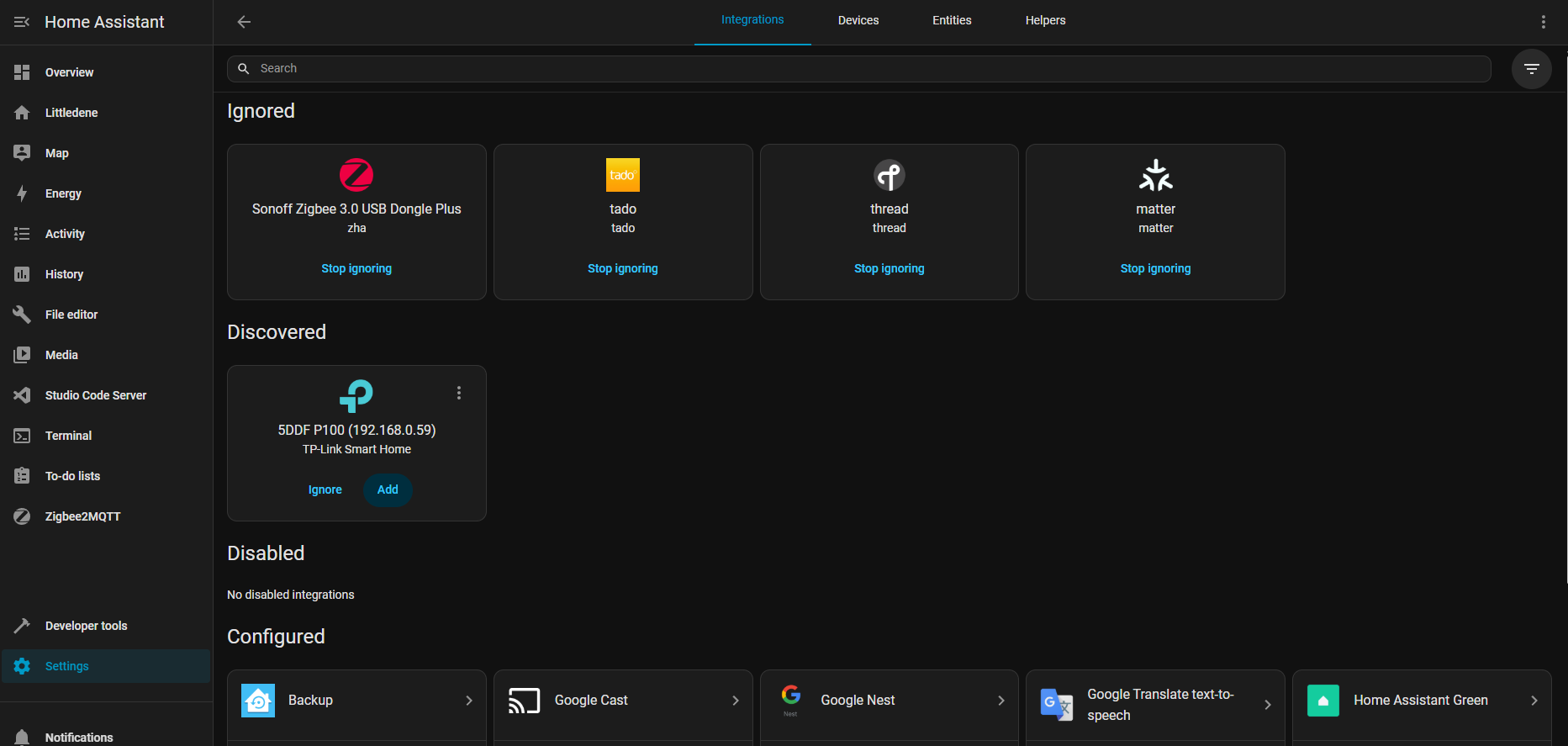Click the "Configured" section heading
Viewport: 1568px width, 746px height.
[276, 637]
